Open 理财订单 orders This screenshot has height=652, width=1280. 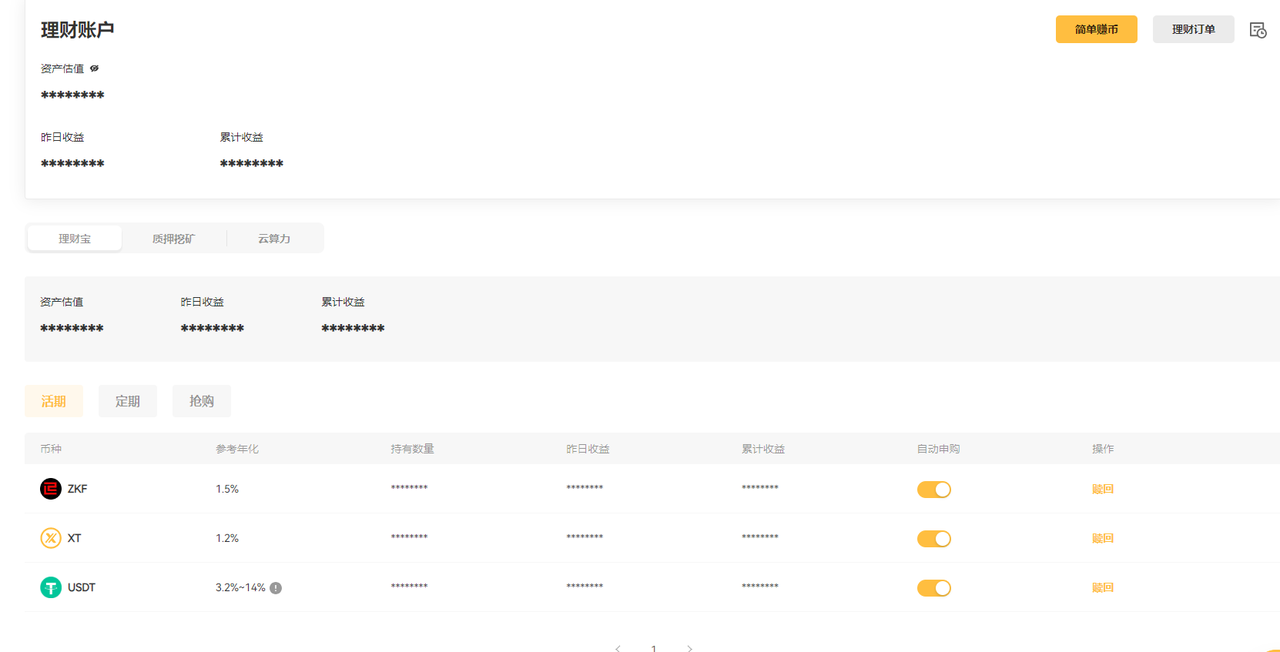pyautogui.click(x=1194, y=30)
